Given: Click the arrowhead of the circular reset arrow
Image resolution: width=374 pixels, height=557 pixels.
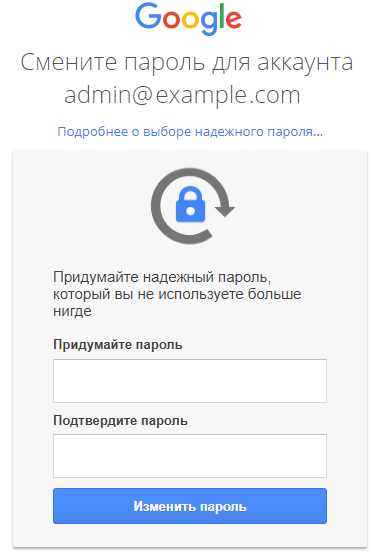Looking at the screenshot, I should click(225, 211).
